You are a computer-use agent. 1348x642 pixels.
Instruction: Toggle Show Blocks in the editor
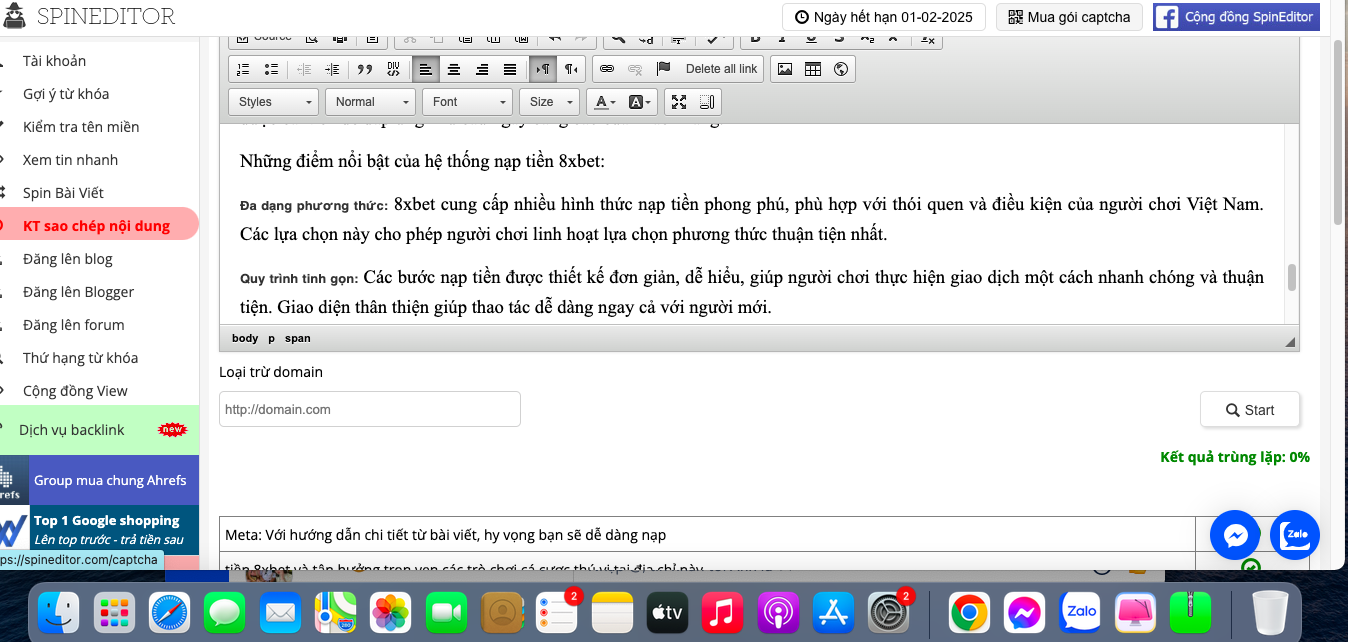[707, 102]
